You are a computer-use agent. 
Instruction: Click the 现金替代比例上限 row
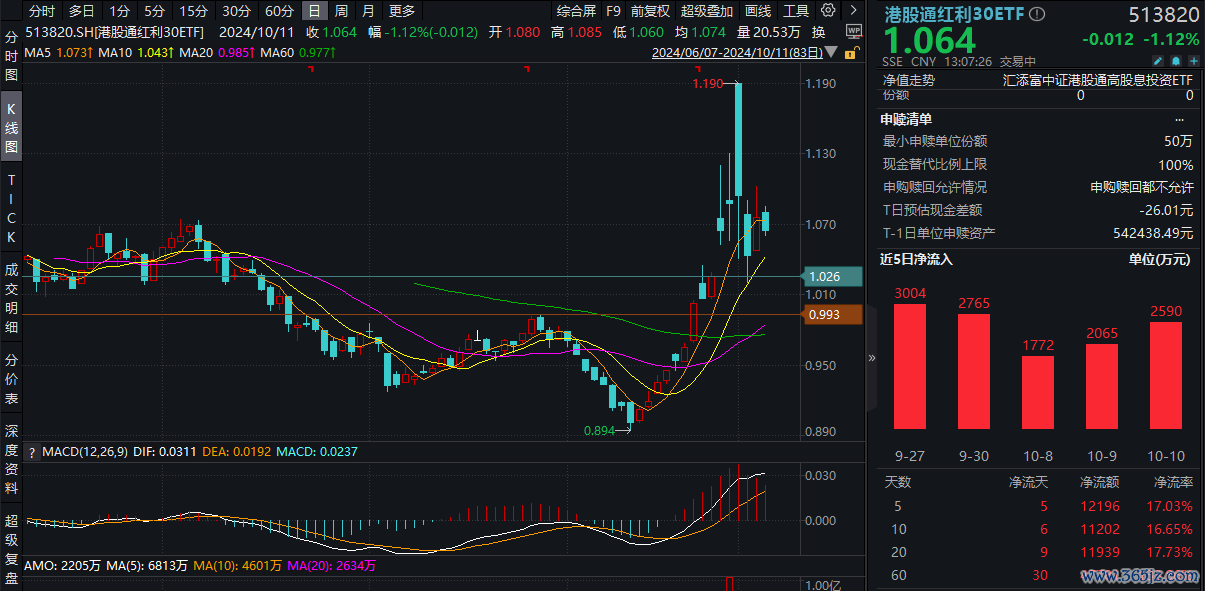point(1038,164)
